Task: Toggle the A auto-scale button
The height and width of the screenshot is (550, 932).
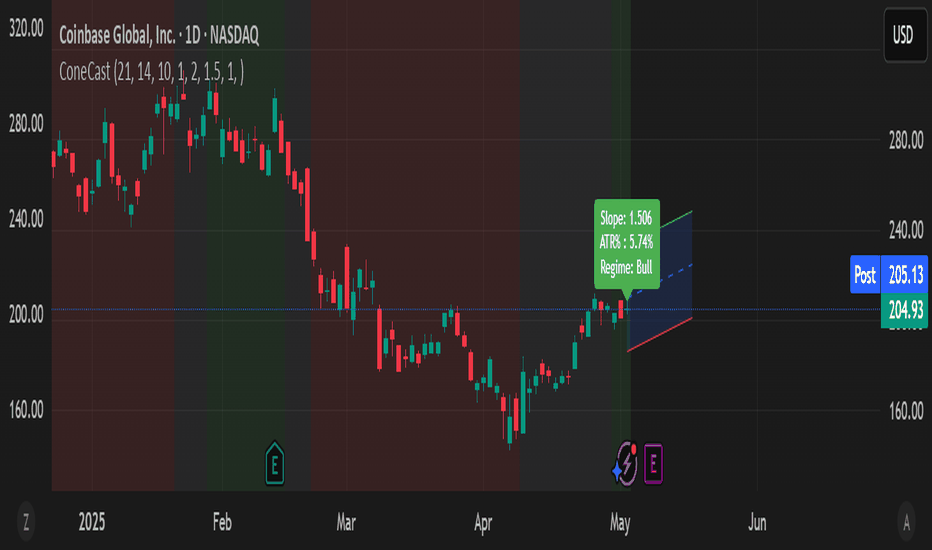Action: click(906, 521)
